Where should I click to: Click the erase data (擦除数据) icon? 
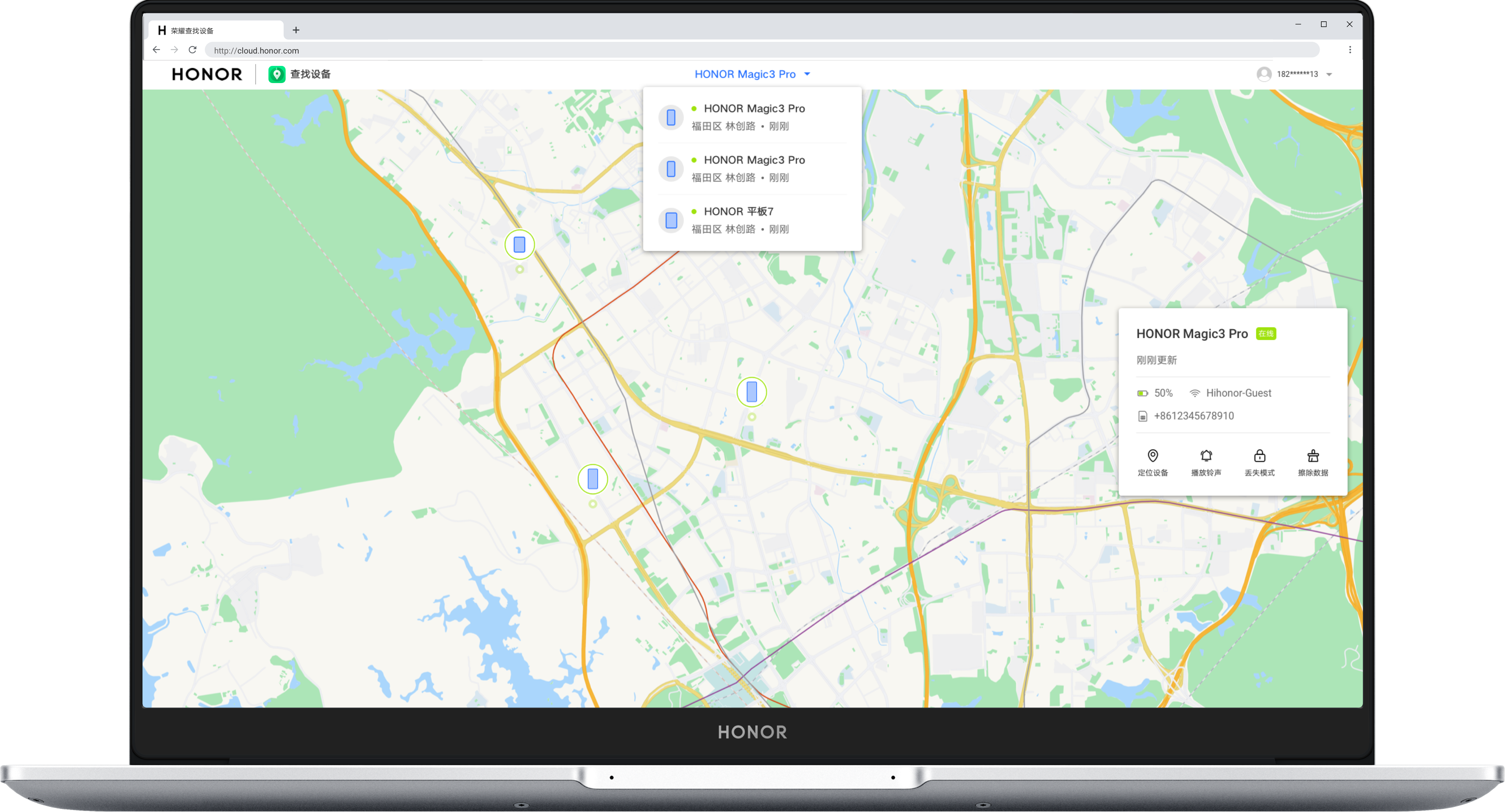coord(1313,456)
